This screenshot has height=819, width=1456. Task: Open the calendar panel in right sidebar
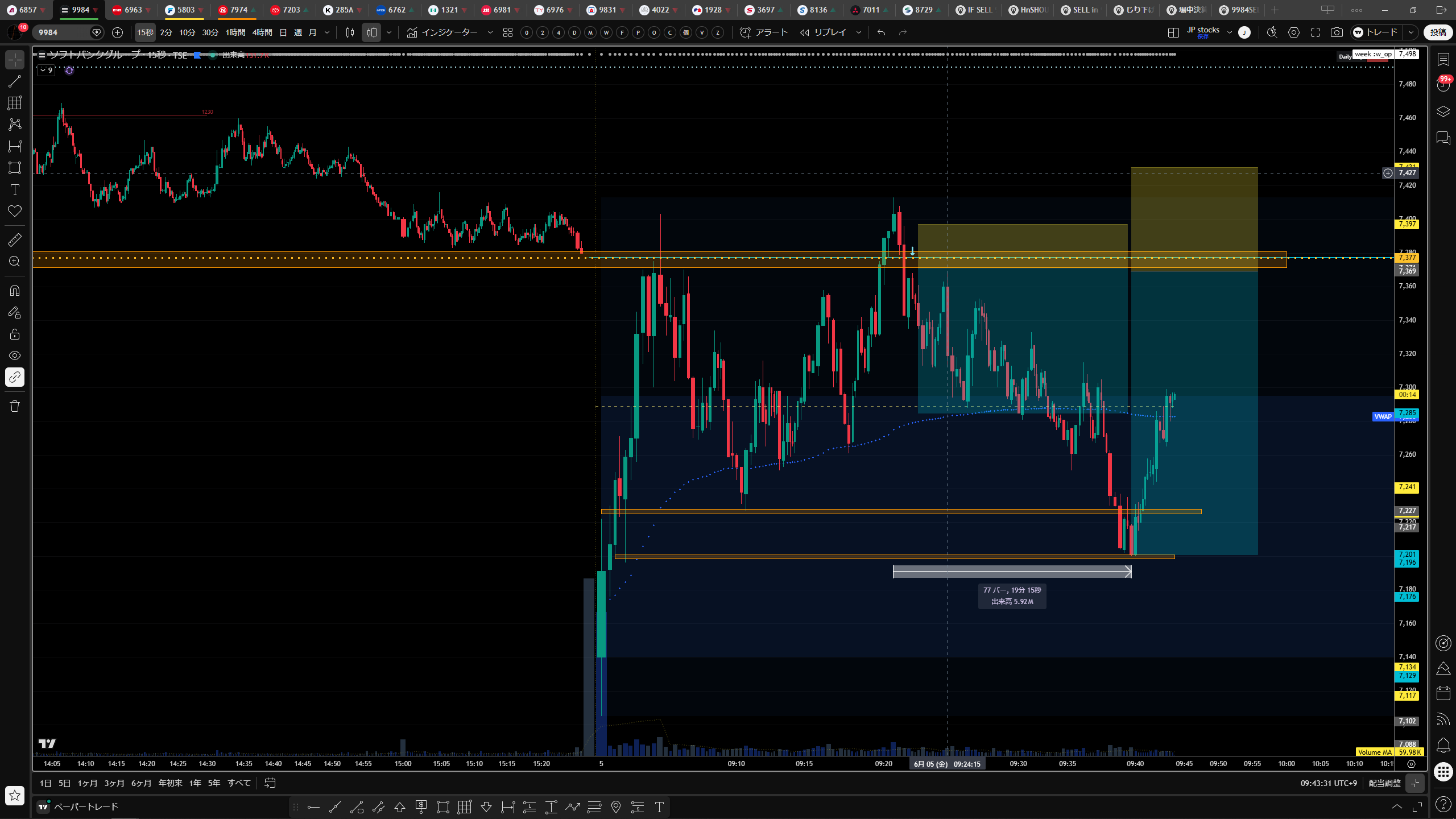[x=1443, y=693]
